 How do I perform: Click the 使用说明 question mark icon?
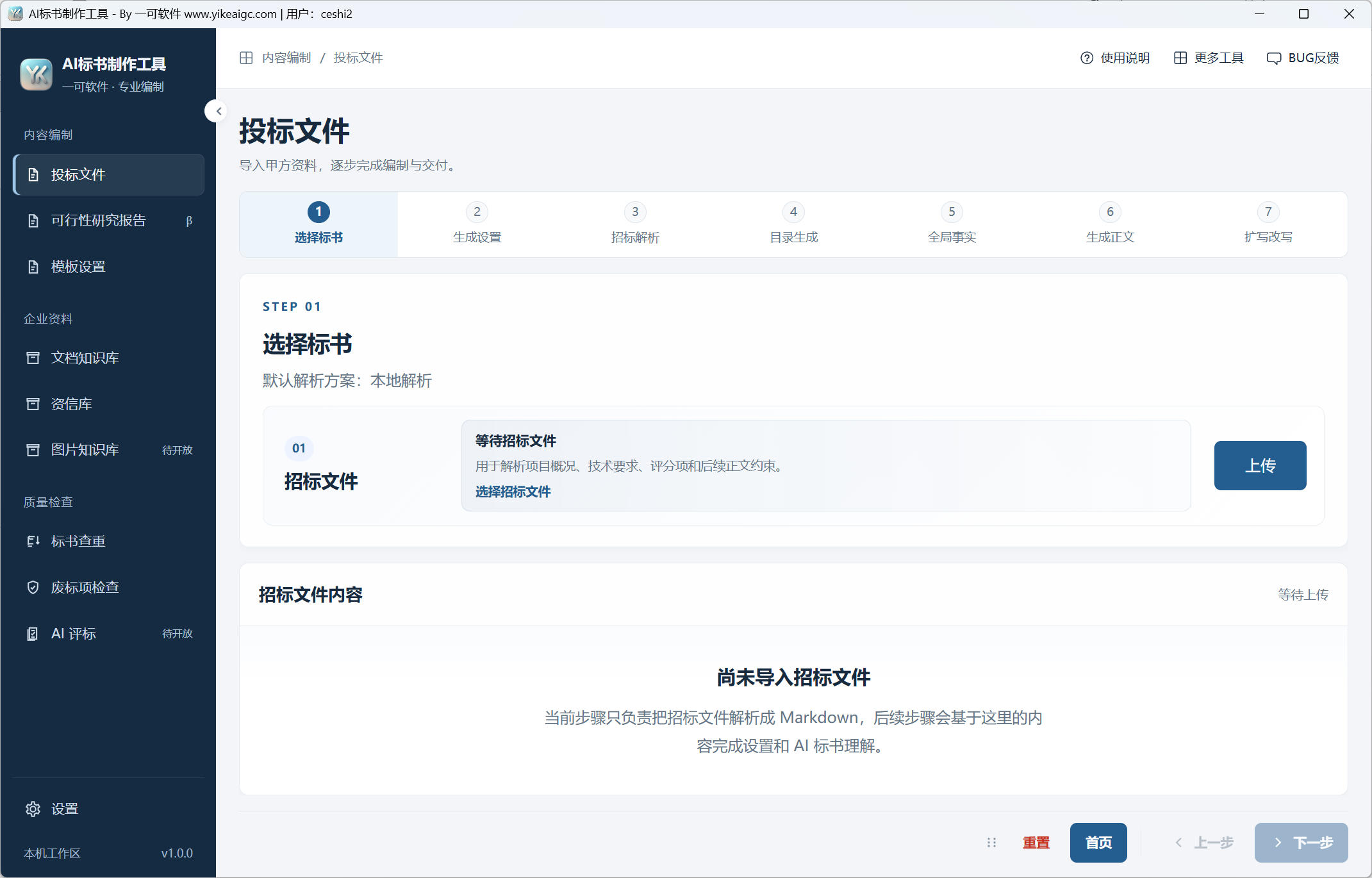[1087, 58]
